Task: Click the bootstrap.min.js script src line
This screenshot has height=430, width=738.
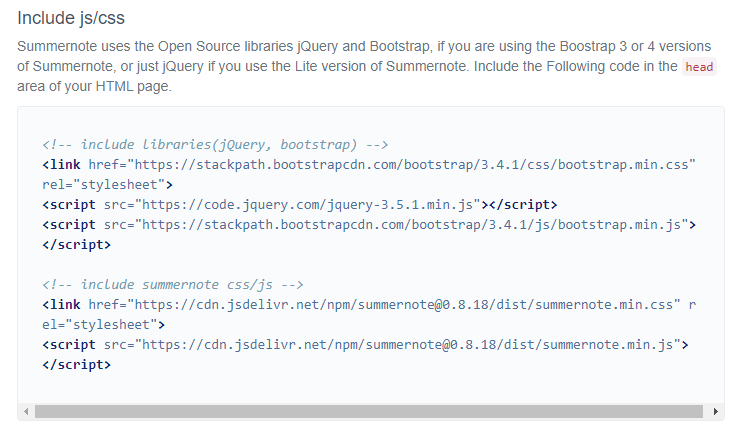Action: (369, 225)
